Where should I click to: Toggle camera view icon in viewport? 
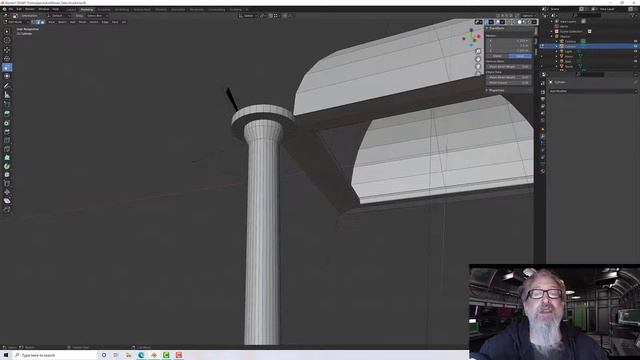click(478, 67)
